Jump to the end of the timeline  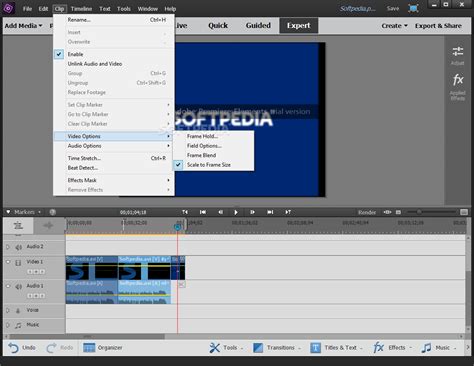tap(270, 212)
